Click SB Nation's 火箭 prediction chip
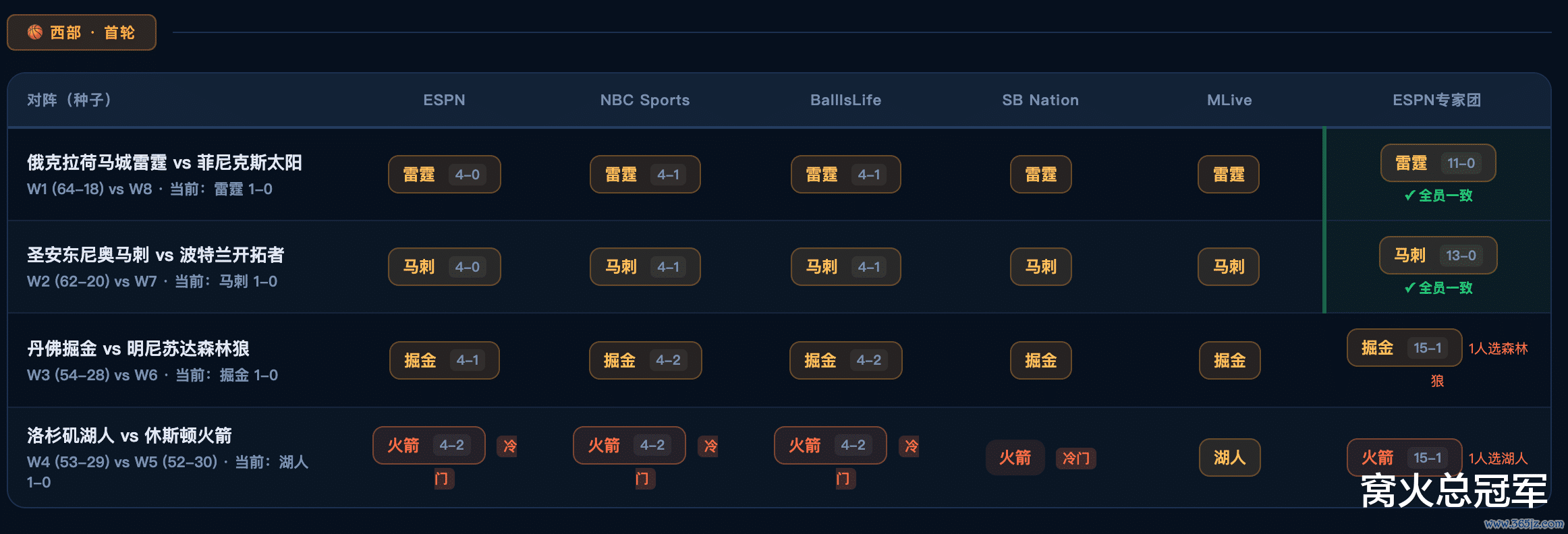The height and width of the screenshot is (534, 1568). [1015, 458]
